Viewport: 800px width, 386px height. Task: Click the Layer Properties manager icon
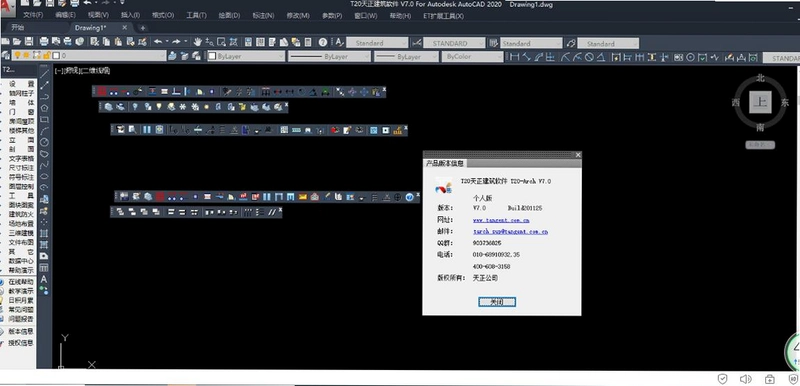point(6,56)
